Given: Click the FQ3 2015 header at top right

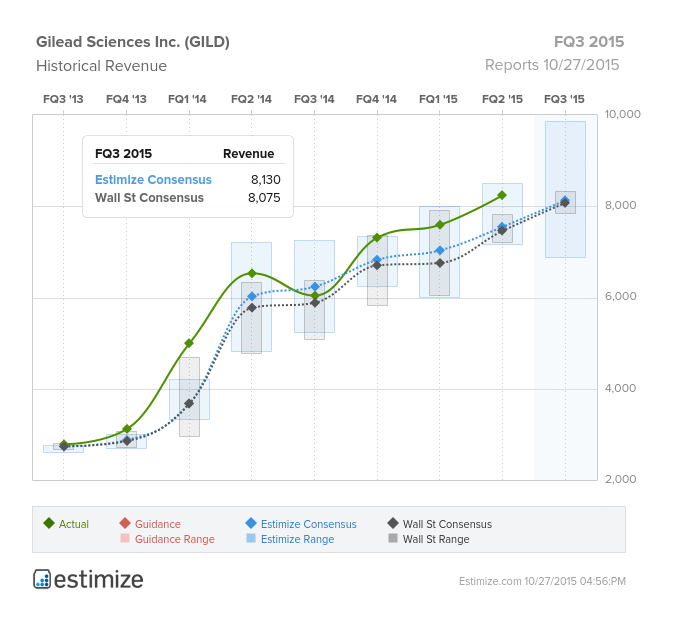Looking at the screenshot, I should [x=588, y=42].
